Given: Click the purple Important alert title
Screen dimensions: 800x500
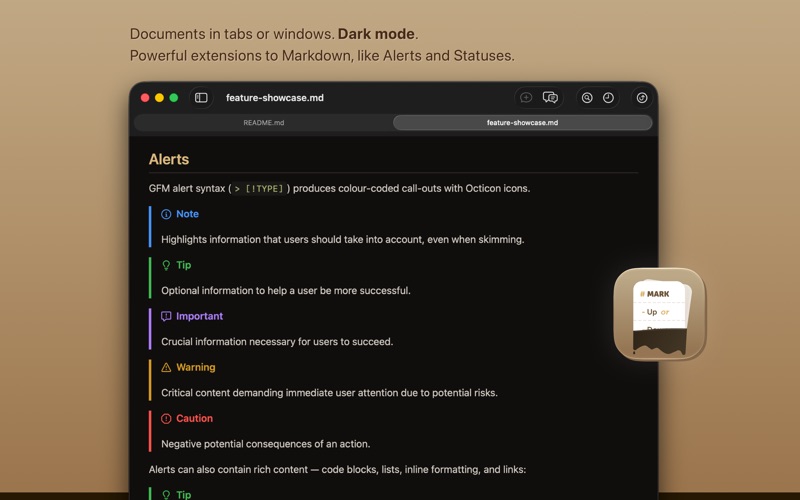Looking at the screenshot, I should point(199,316).
